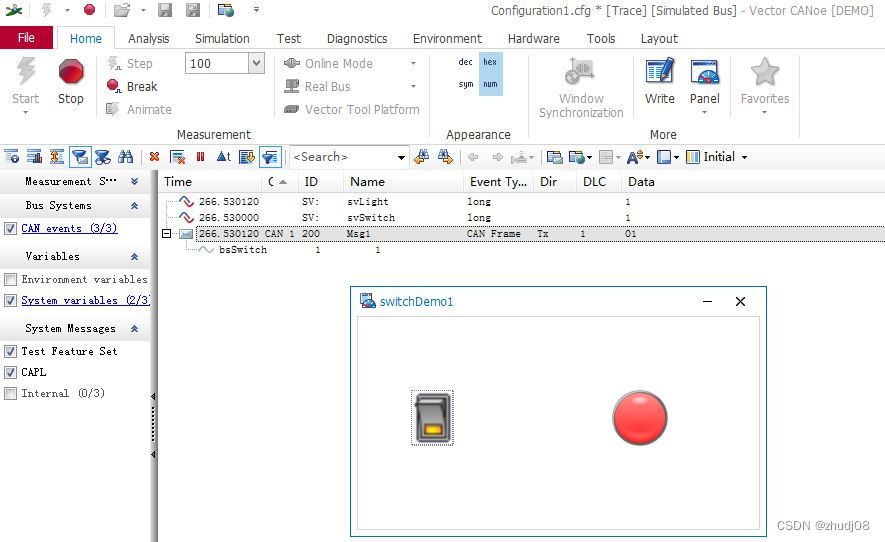Open the Panel icon in ribbon
The image size is (885, 542).
[705, 72]
